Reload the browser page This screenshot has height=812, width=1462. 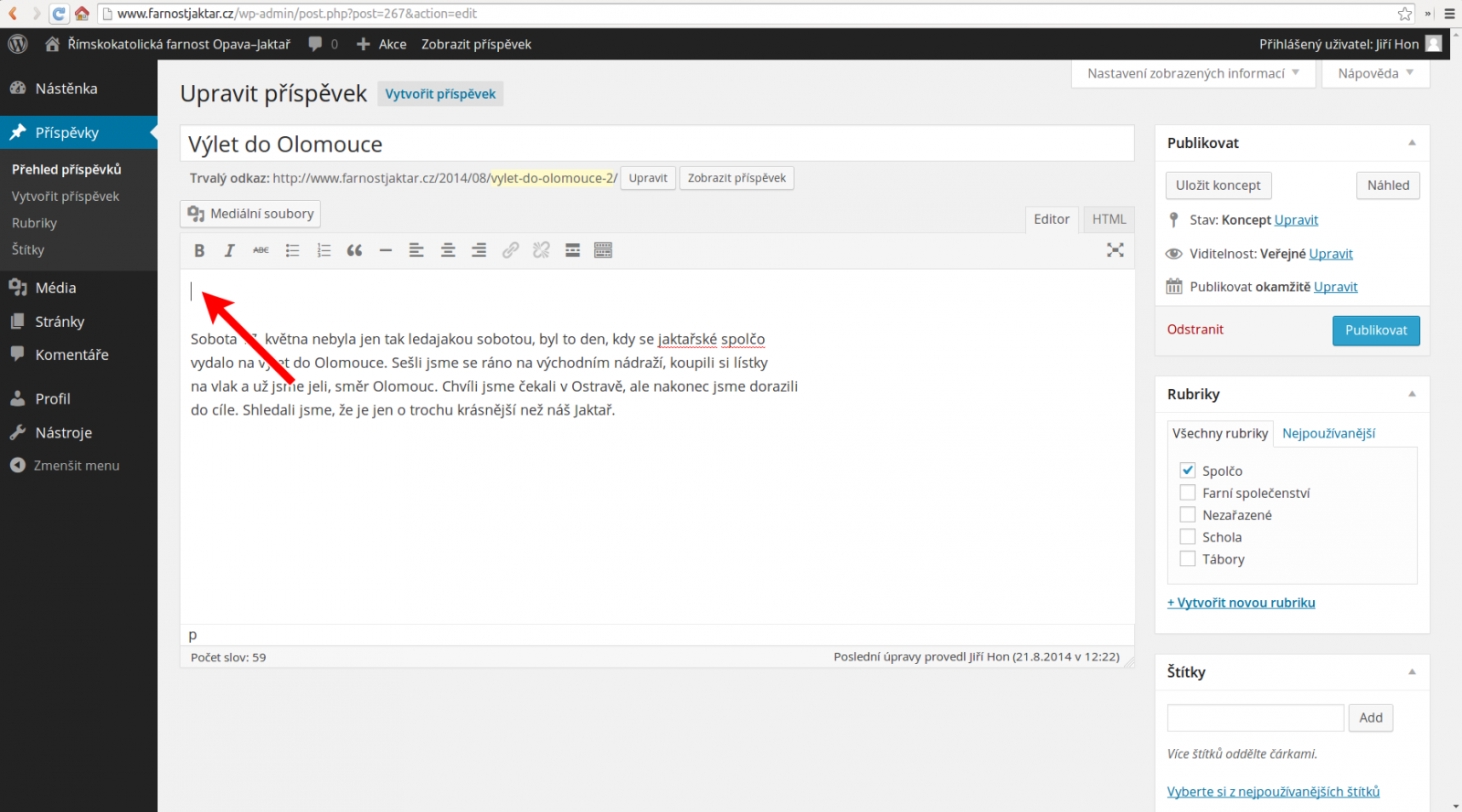coord(58,14)
